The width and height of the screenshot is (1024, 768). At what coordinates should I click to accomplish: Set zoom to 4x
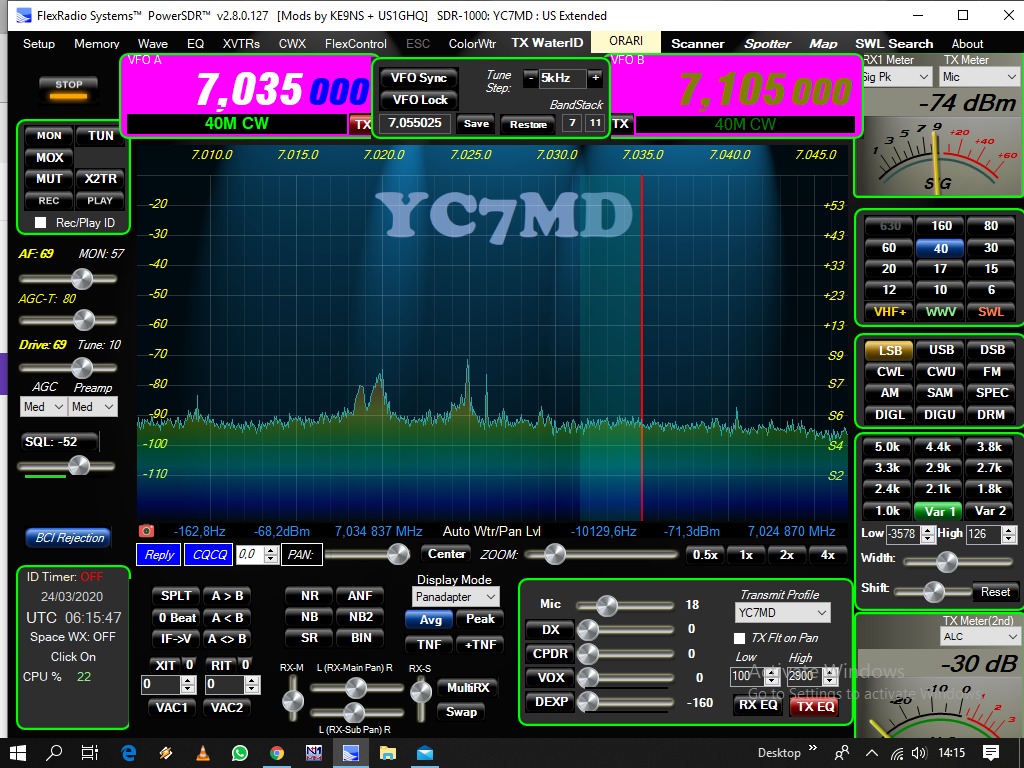pos(827,554)
